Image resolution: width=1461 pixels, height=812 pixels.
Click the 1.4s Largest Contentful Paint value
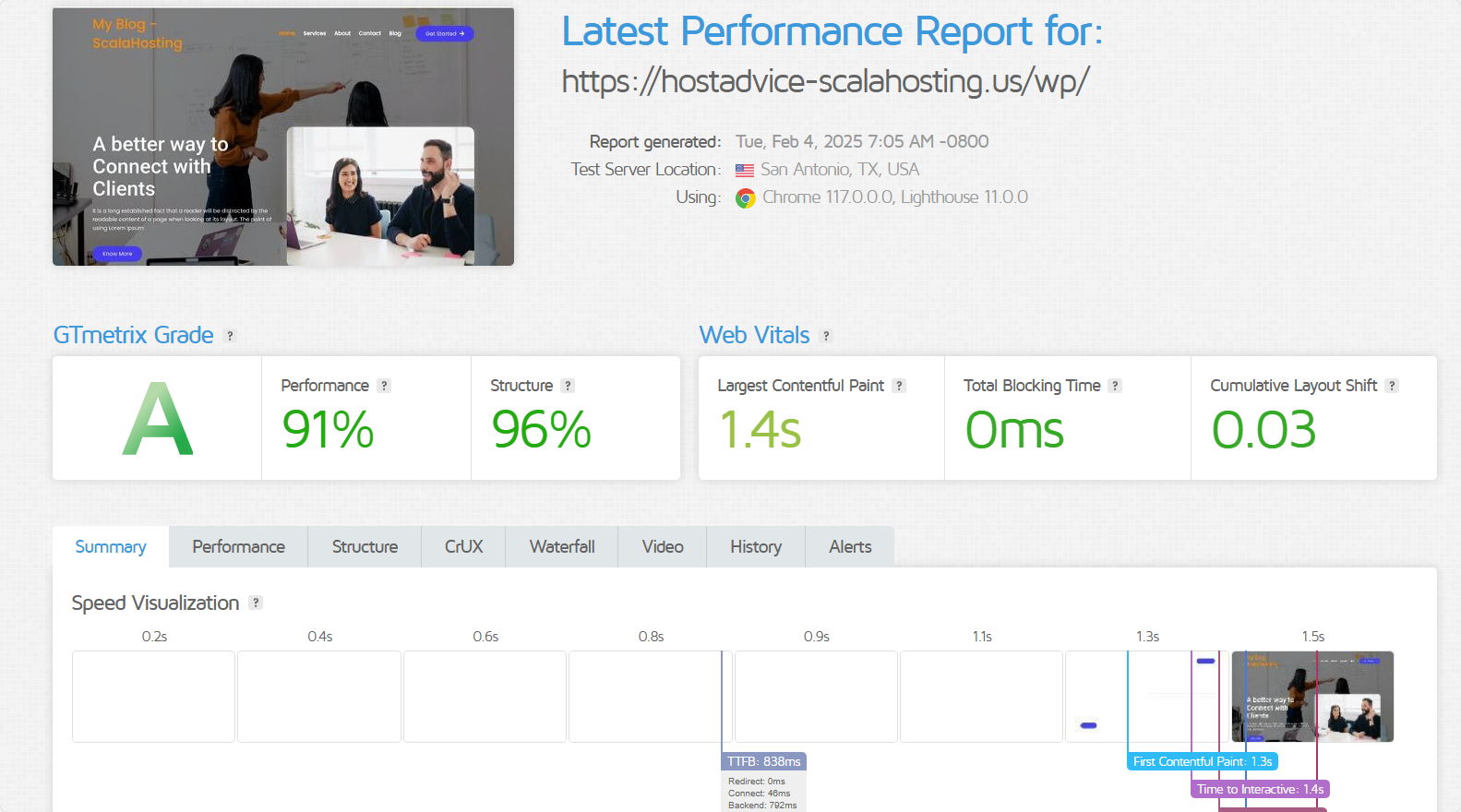[x=760, y=430]
